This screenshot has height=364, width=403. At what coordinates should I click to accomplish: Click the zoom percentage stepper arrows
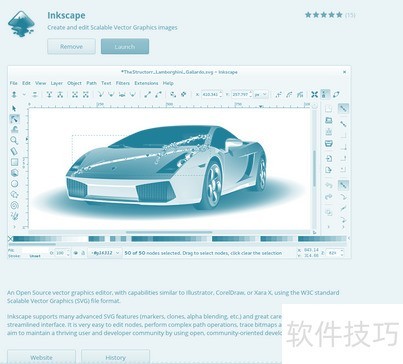[x=342, y=253]
